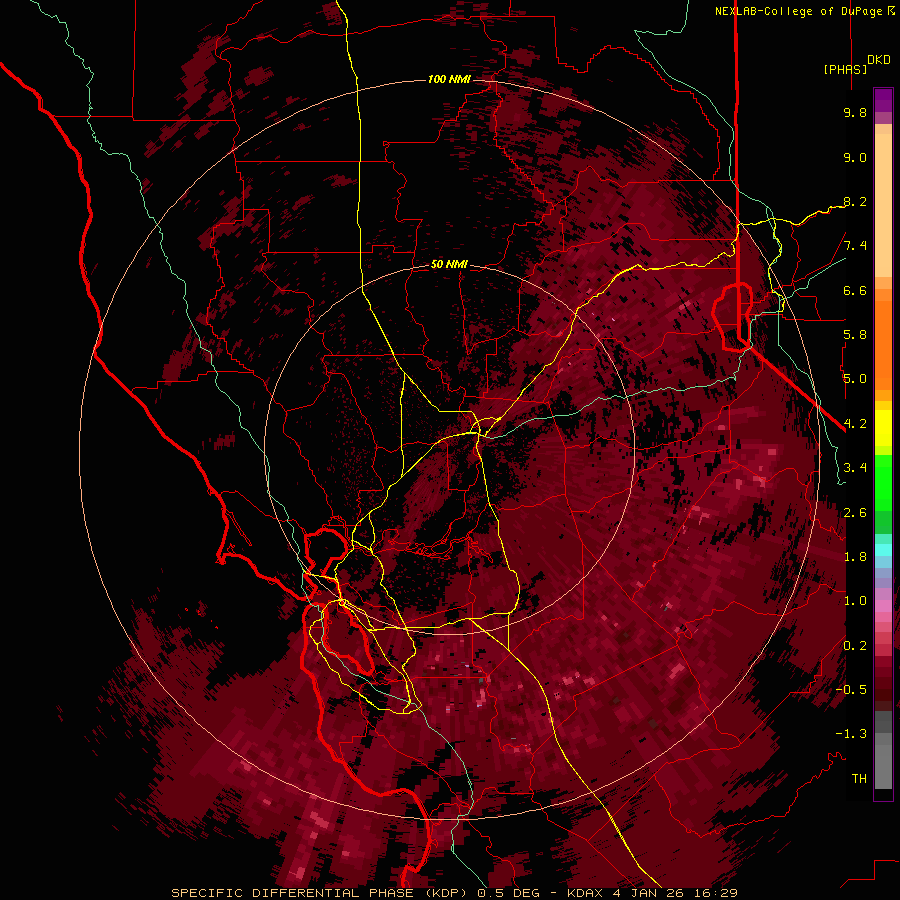Click the NEXLAB-College of DuPage header text
The width and height of the screenshot is (900, 900).
798,11
